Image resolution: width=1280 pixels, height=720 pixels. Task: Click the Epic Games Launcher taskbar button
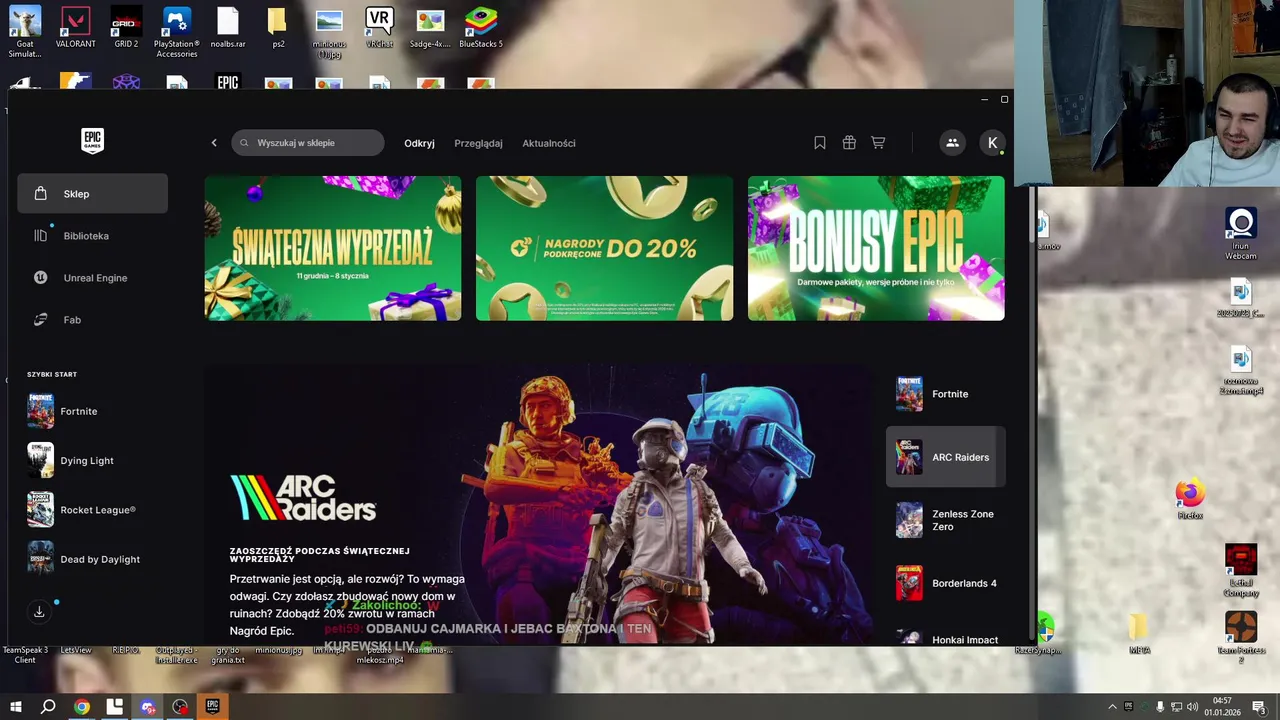pyautogui.click(x=213, y=707)
